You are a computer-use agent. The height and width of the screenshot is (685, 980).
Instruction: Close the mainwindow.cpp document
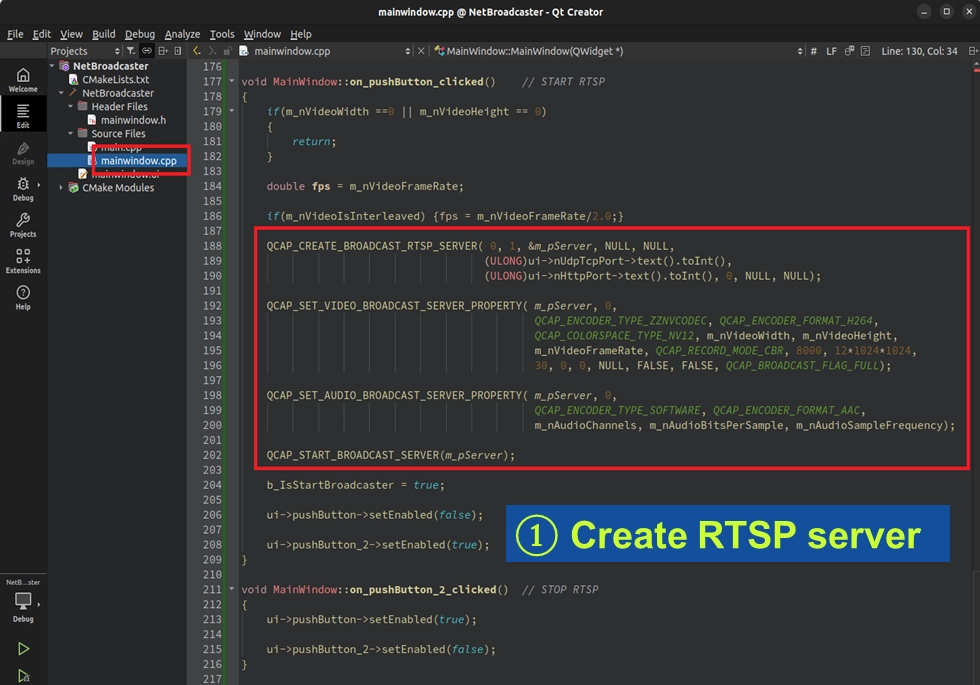(421, 51)
